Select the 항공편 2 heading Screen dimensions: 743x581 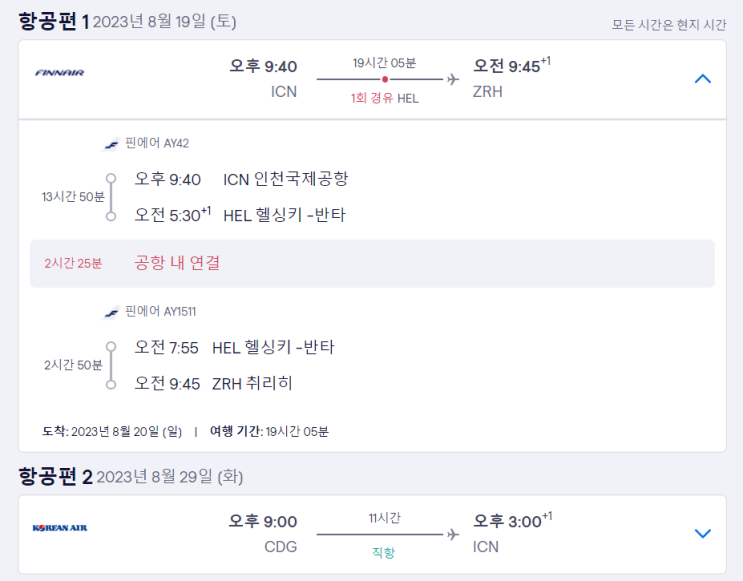55,476
